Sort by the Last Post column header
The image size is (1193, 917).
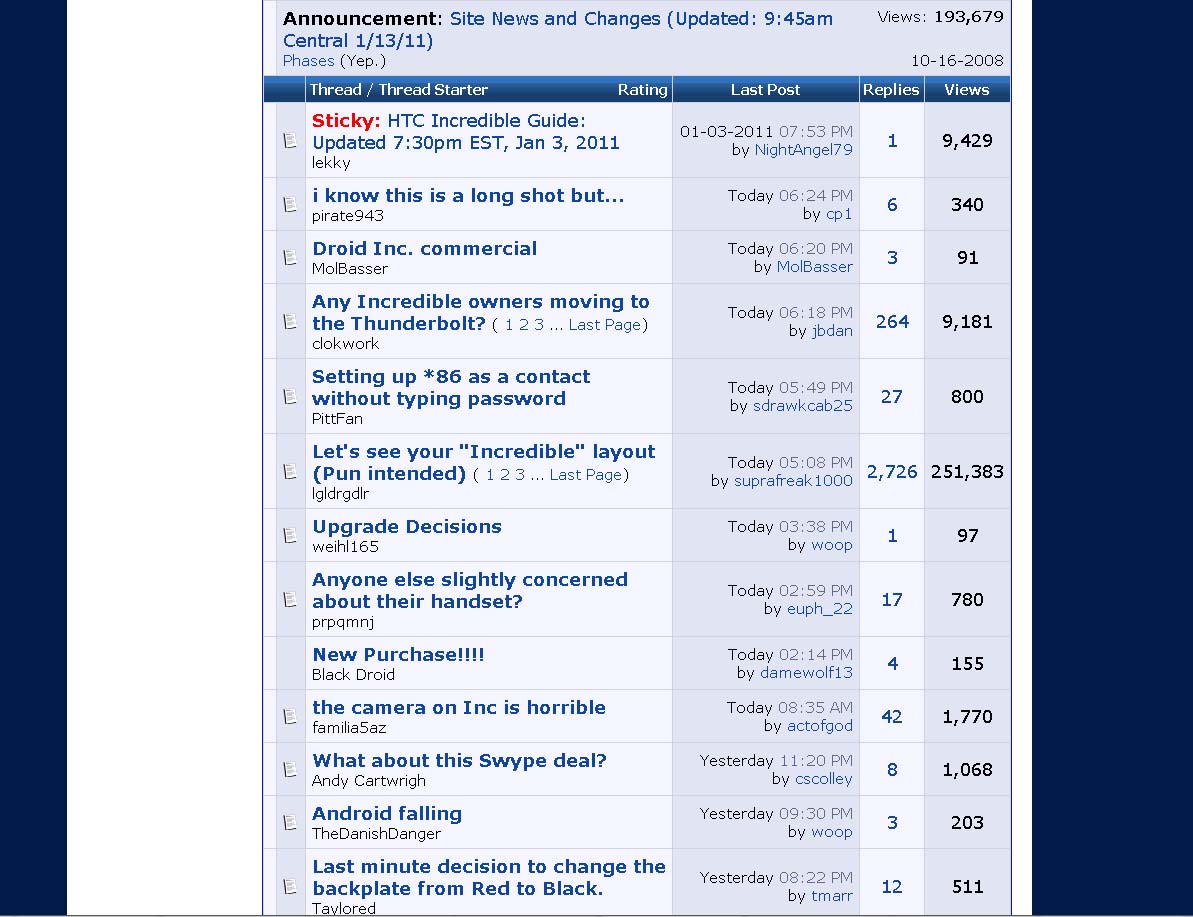[x=765, y=90]
